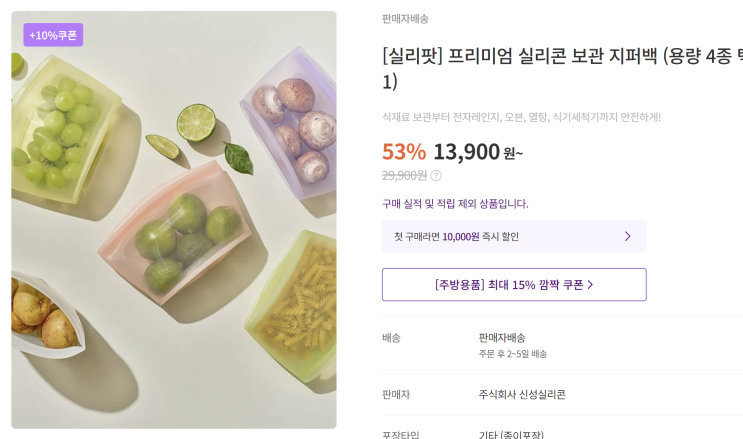Click seller name 주식회사 신성실리콘
The height and width of the screenshot is (439, 743).
(x=522, y=394)
